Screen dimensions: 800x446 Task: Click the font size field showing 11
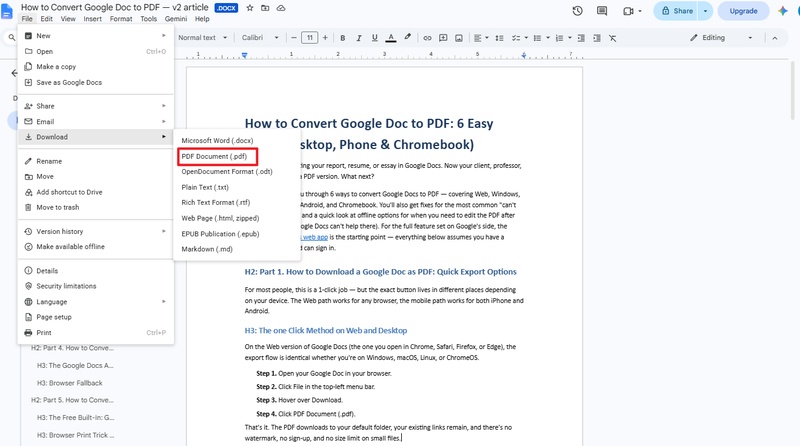pos(309,38)
